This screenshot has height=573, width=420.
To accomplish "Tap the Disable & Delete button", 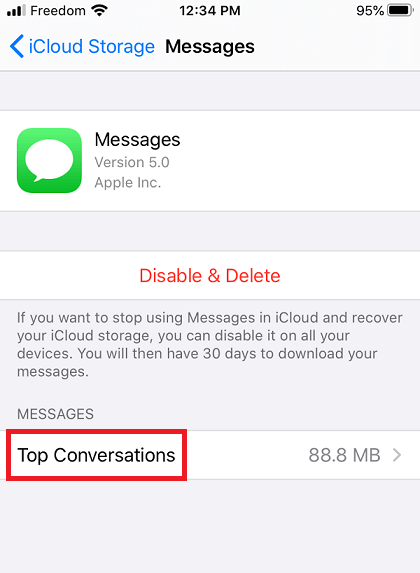I will point(210,276).
